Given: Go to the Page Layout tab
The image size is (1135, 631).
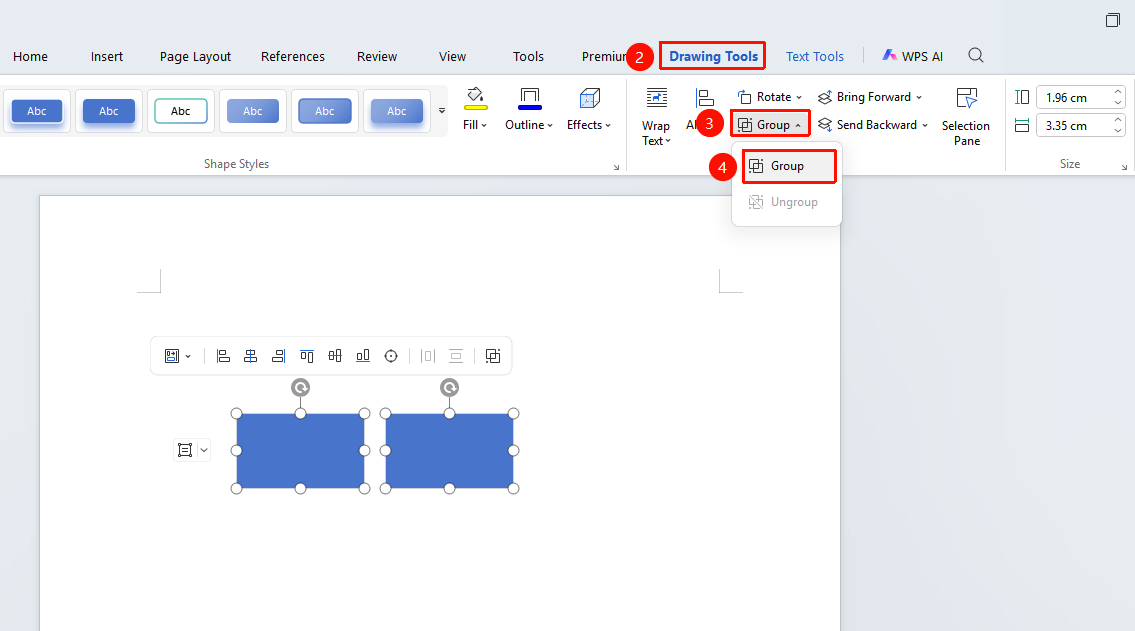Looking at the screenshot, I should pyautogui.click(x=195, y=56).
